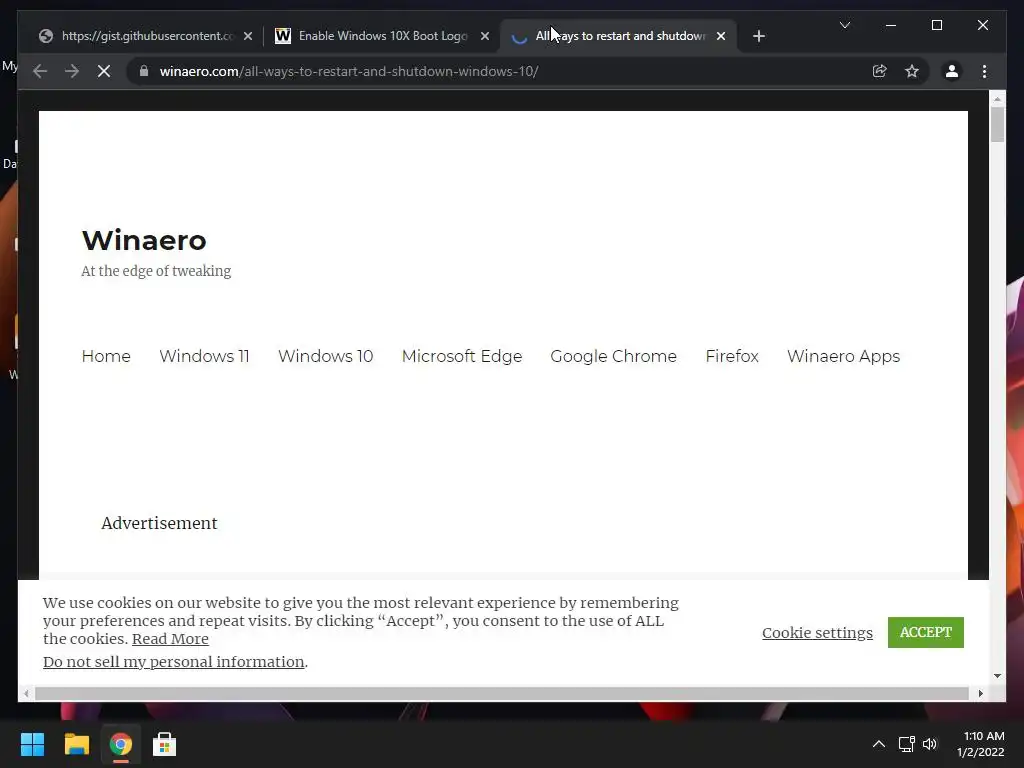Open the Winaero Apps menu item
Screen dimensions: 1024x768
[x=843, y=356]
